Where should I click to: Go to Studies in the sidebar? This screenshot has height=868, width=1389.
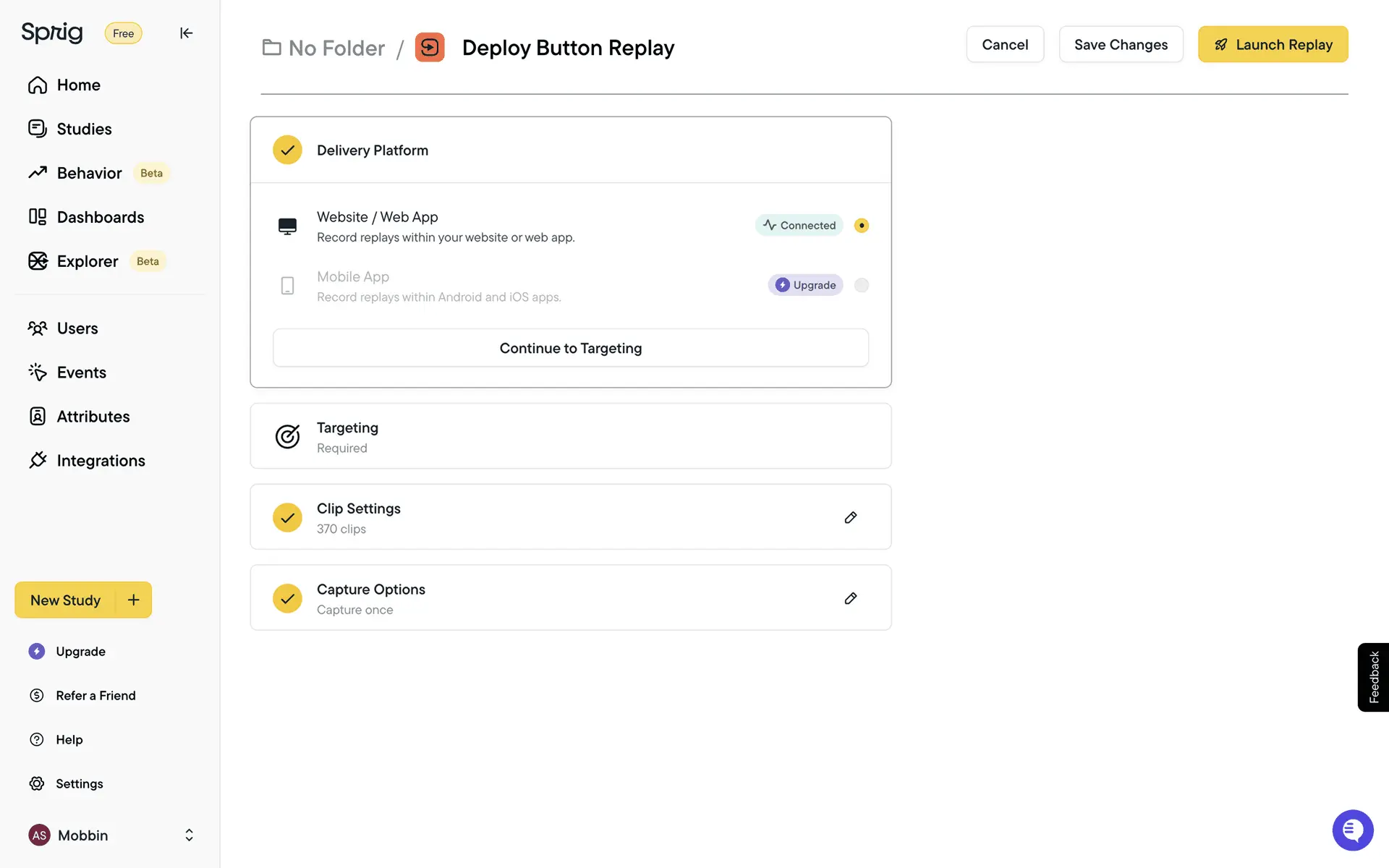tap(84, 129)
